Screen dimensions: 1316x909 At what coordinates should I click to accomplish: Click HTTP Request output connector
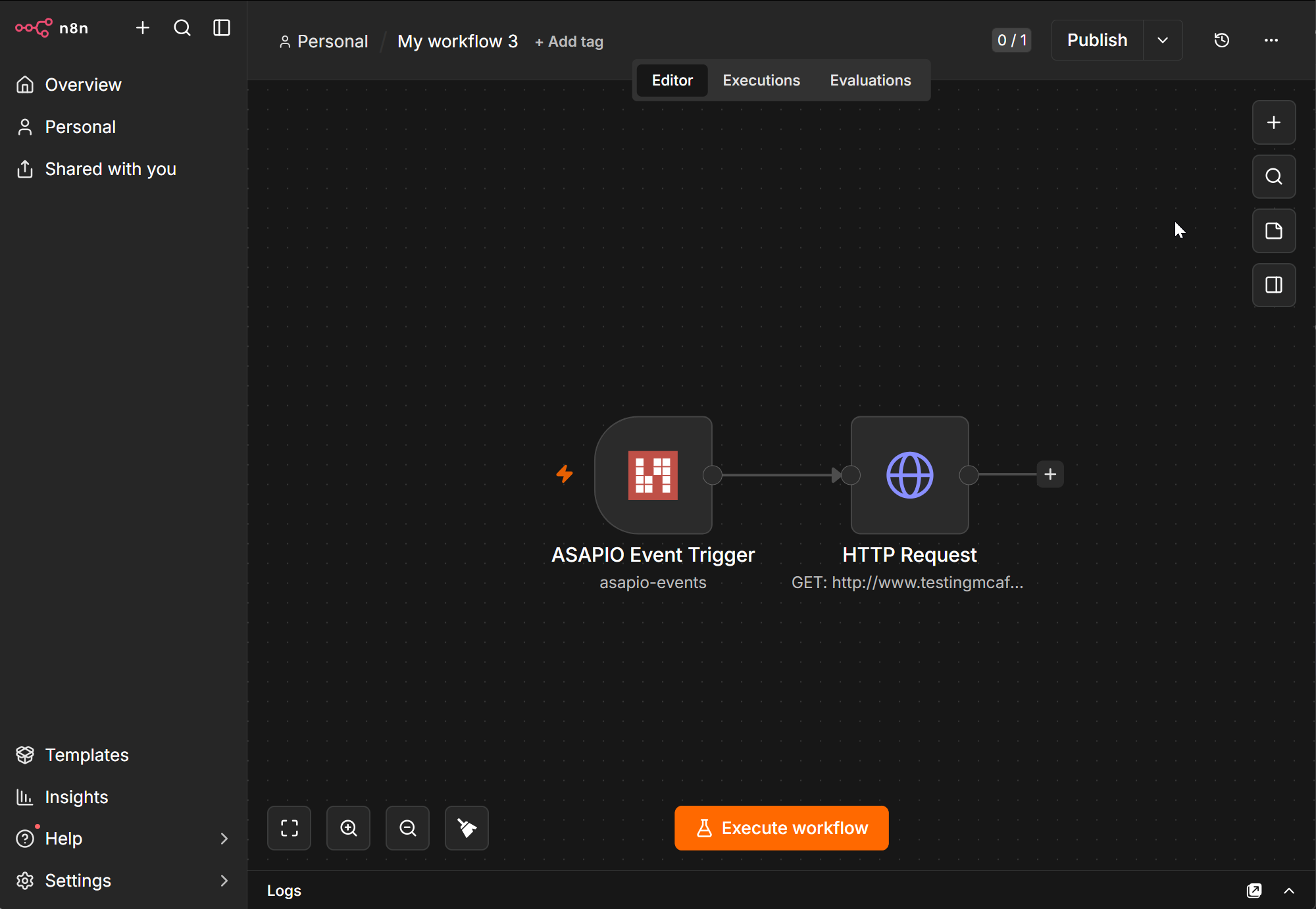pyautogui.click(x=969, y=475)
